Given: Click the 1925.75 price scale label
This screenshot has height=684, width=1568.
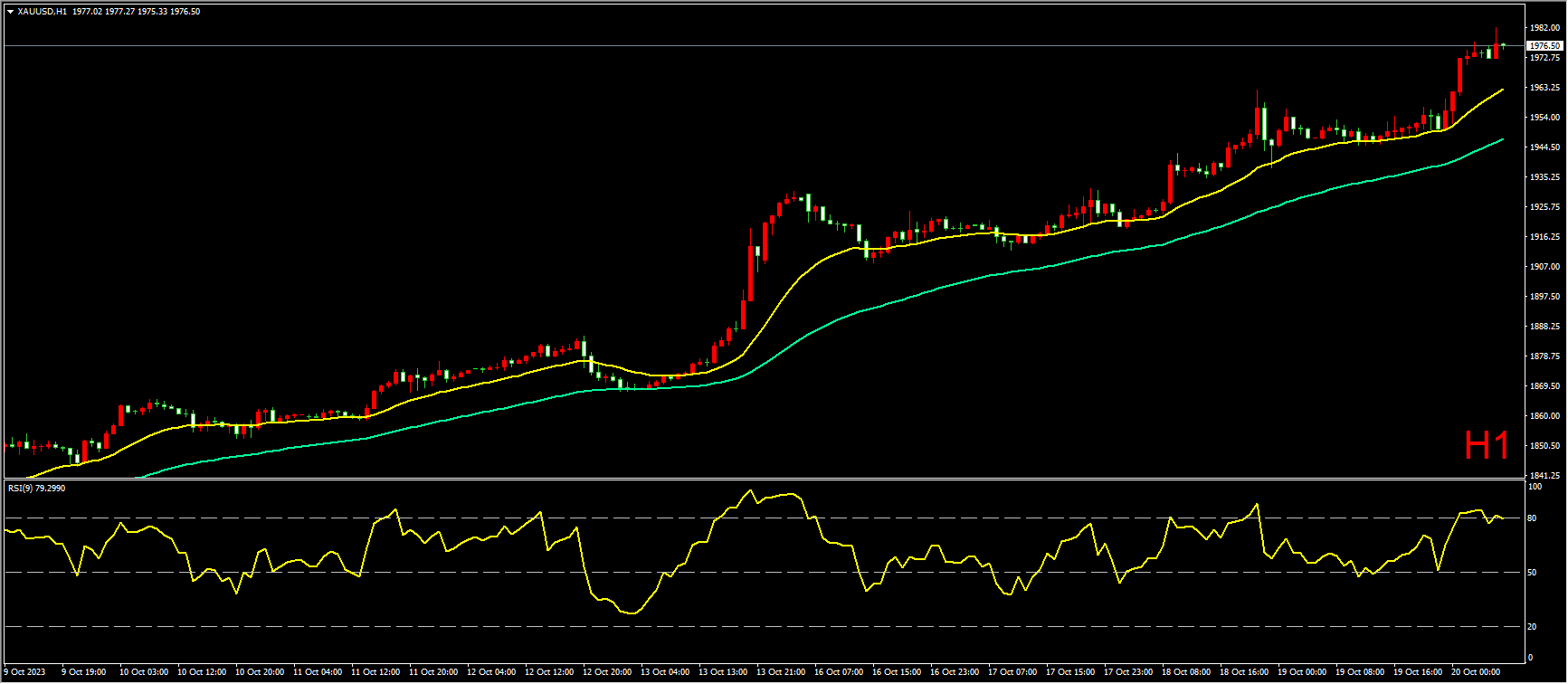Looking at the screenshot, I should (x=1544, y=207).
